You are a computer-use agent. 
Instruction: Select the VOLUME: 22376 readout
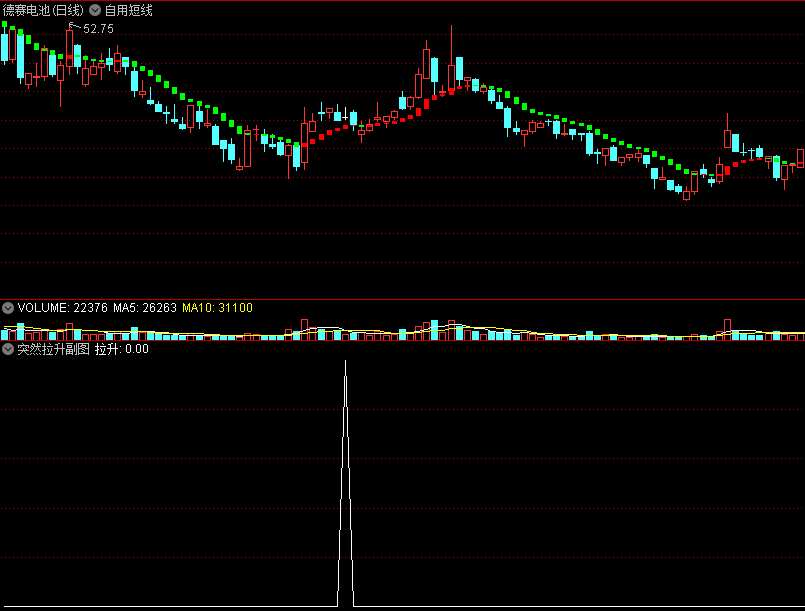tap(63, 308)
